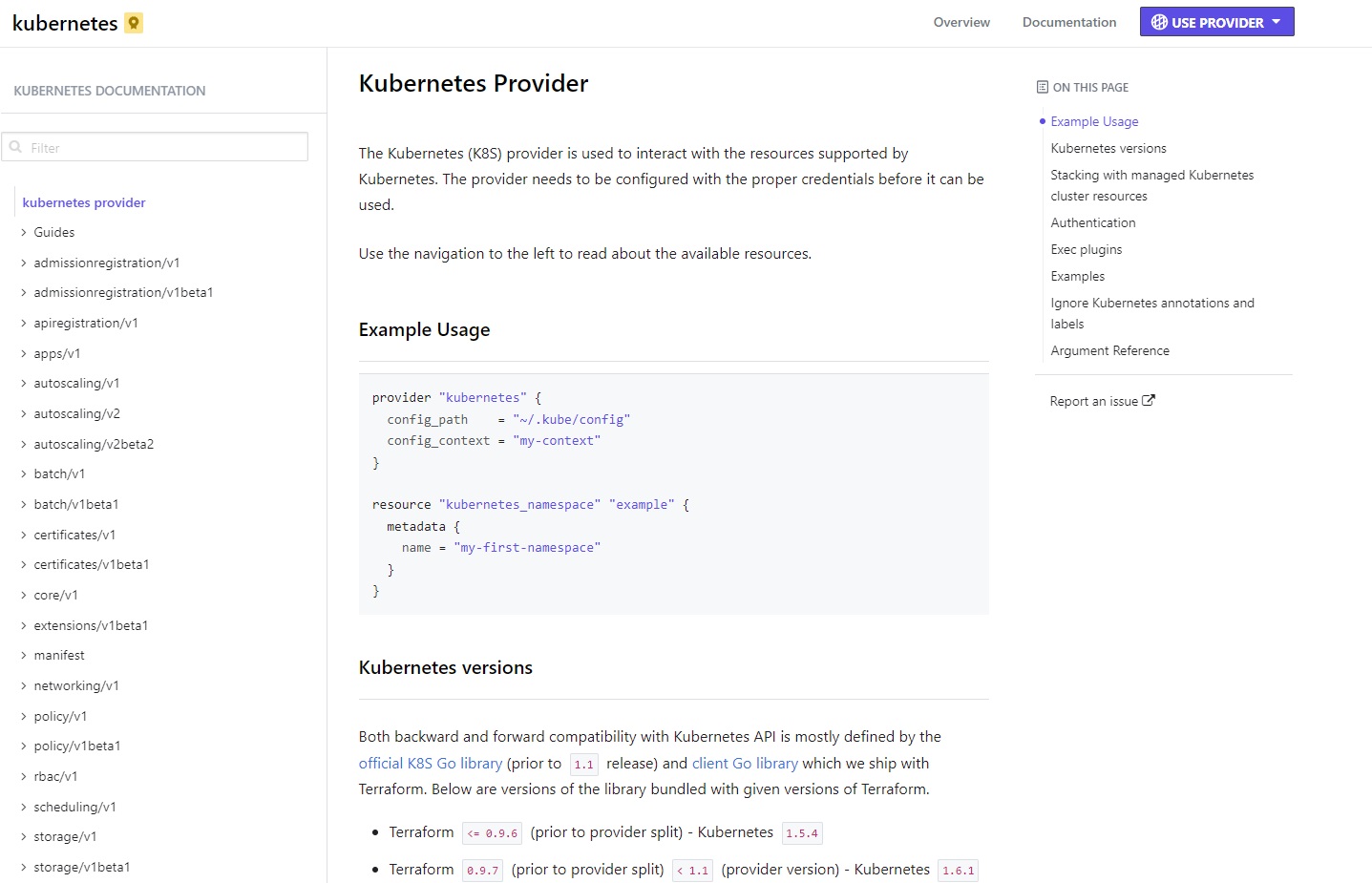The height and width of the screenshot is (883, 1372).
Task: Open the Use Provider dropdown
Action: (x=1216, y=22)
